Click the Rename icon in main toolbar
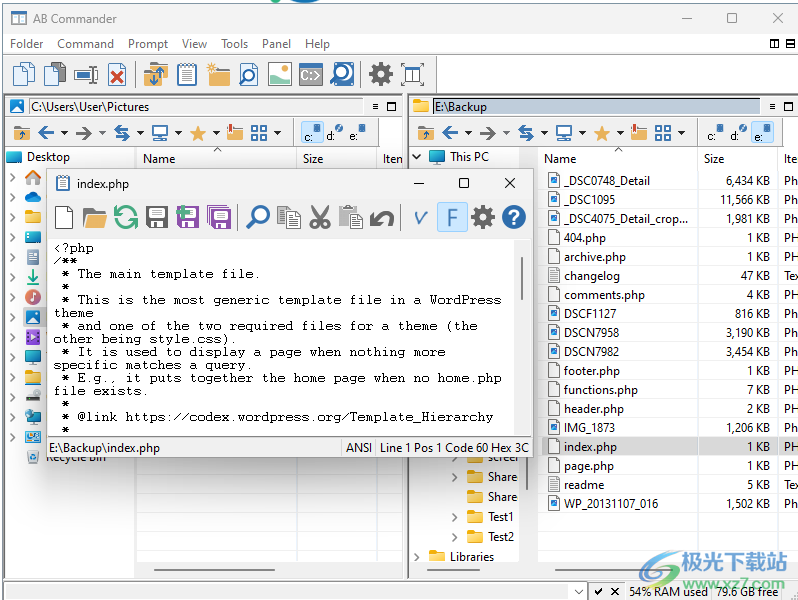The height and width of the screenshot is (600, 798). point(86,75)
